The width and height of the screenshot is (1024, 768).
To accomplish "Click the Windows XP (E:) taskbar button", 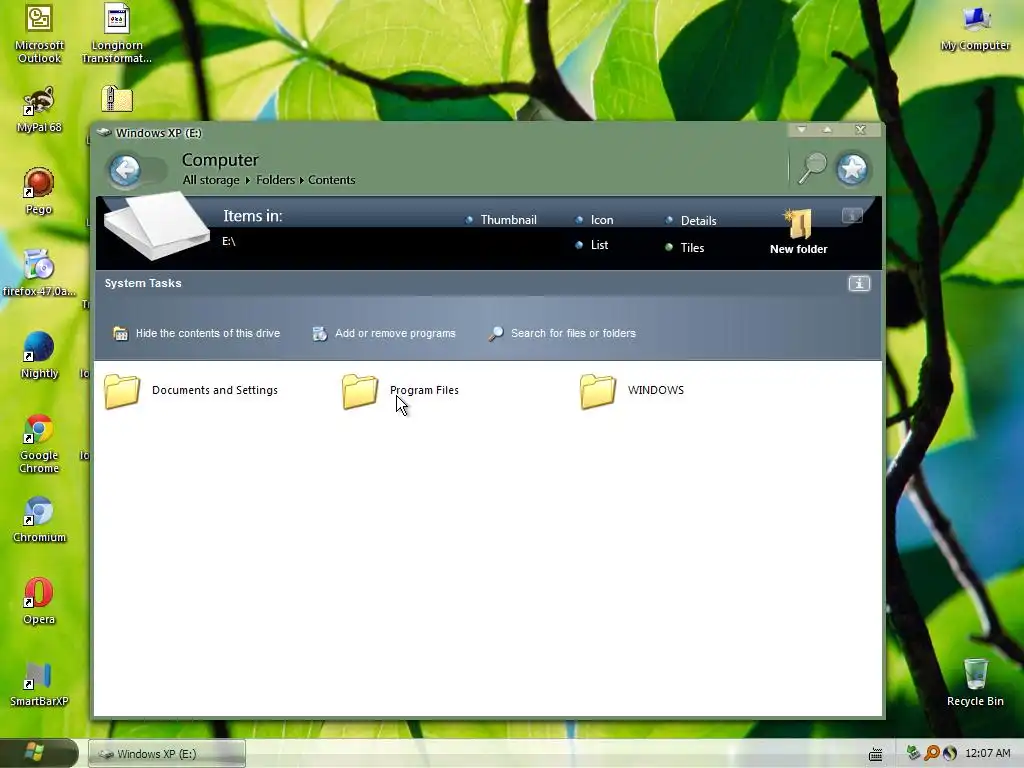I will tap(167, 754).
